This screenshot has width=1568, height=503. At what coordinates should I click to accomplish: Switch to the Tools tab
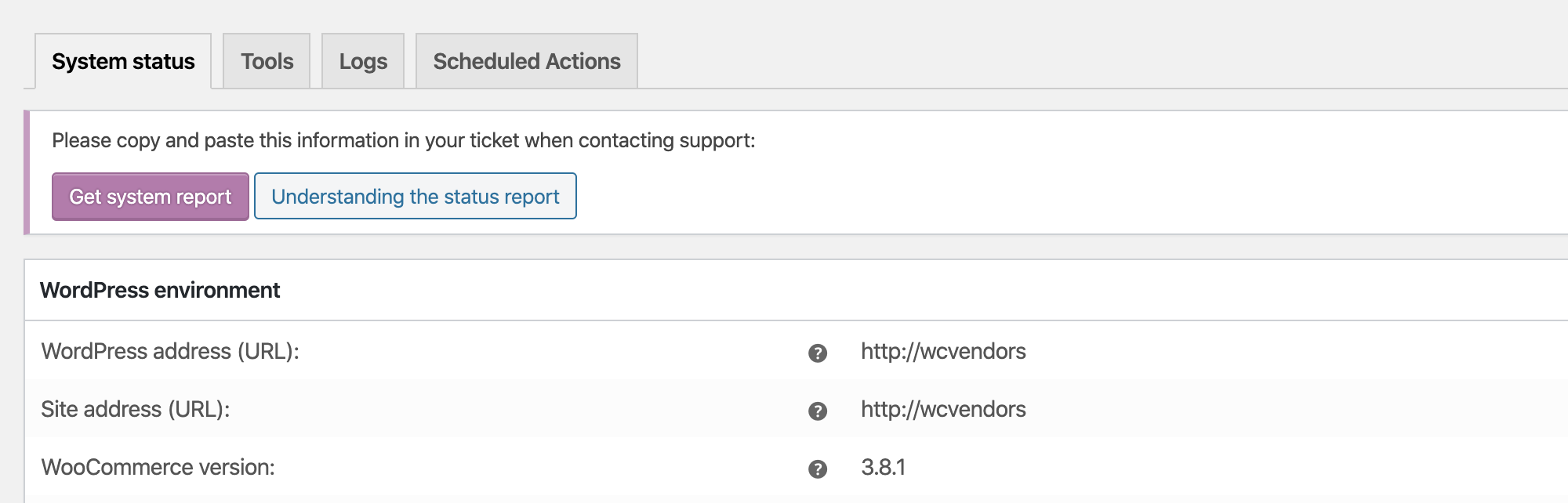coord(267,61)
